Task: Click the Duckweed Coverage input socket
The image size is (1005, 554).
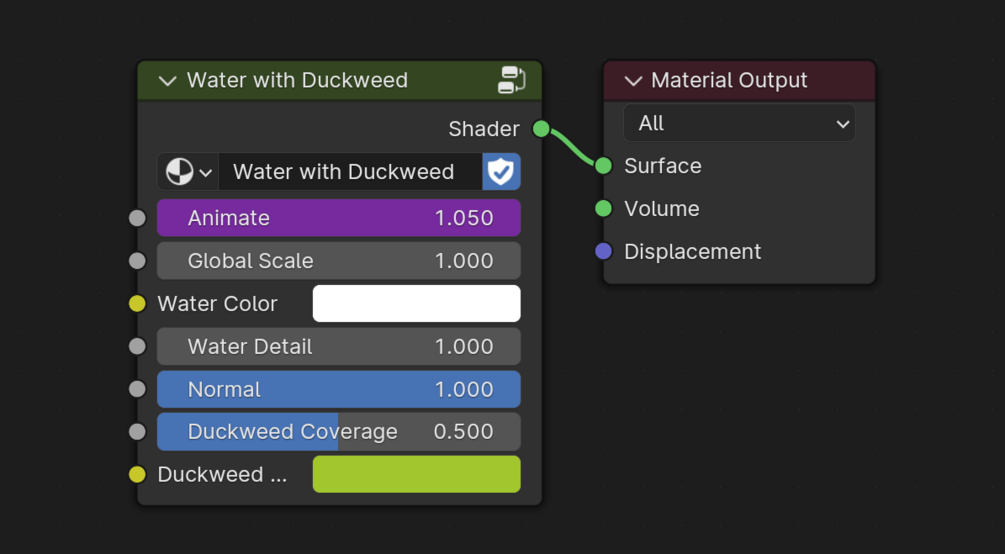Action: (138, 432)
